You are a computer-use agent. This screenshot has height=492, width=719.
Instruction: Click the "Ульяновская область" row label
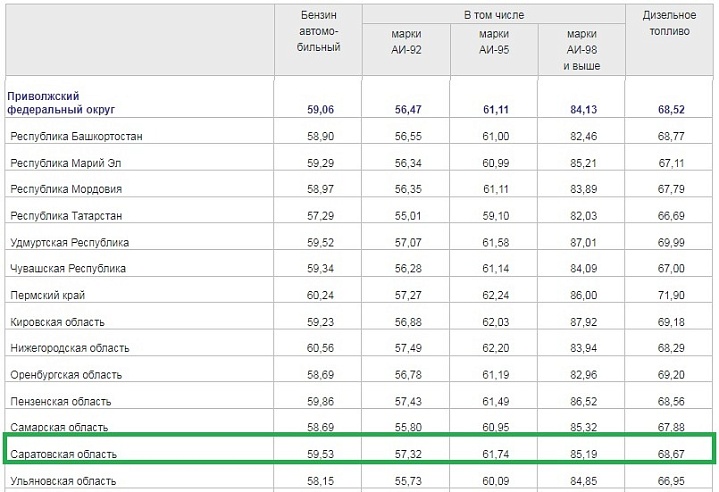tap(64, 481)
